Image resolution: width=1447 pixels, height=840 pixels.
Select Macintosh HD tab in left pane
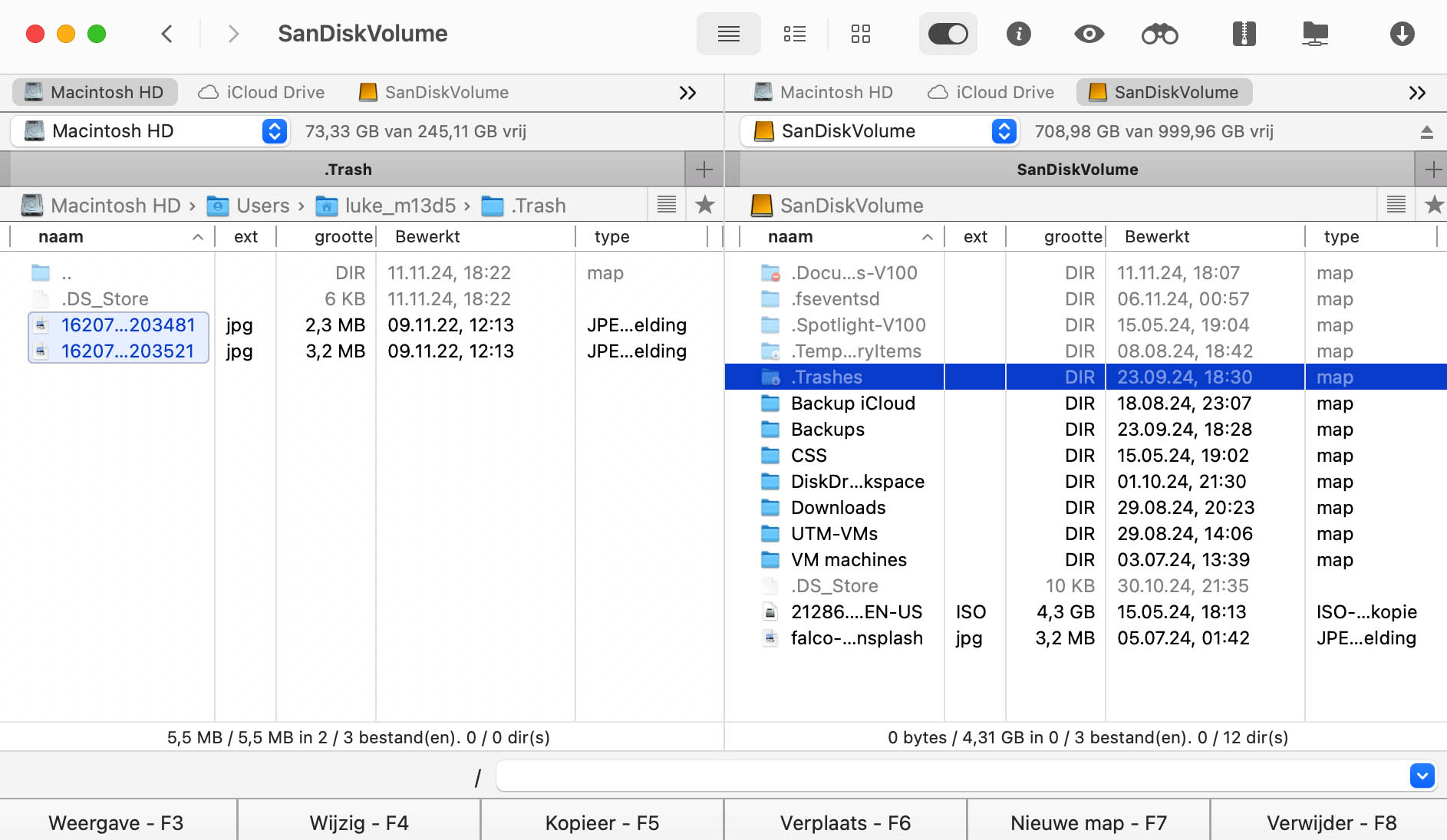point(95,92)
